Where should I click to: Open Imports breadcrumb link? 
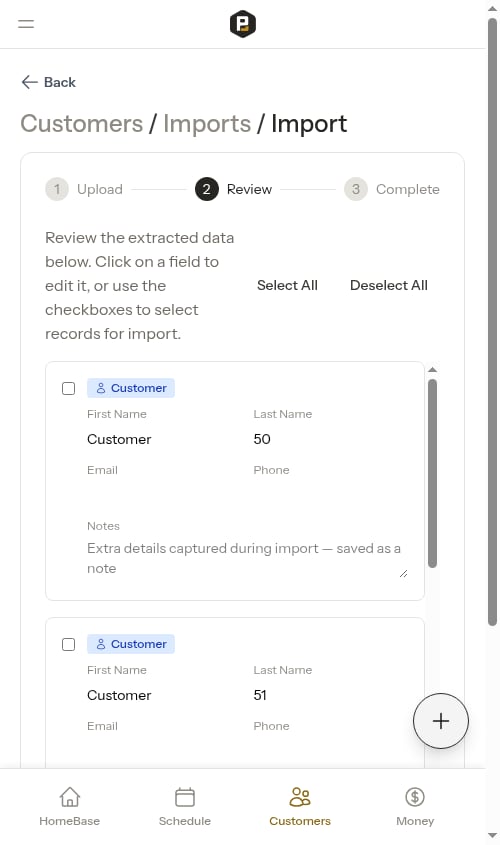tap(207, 123)
